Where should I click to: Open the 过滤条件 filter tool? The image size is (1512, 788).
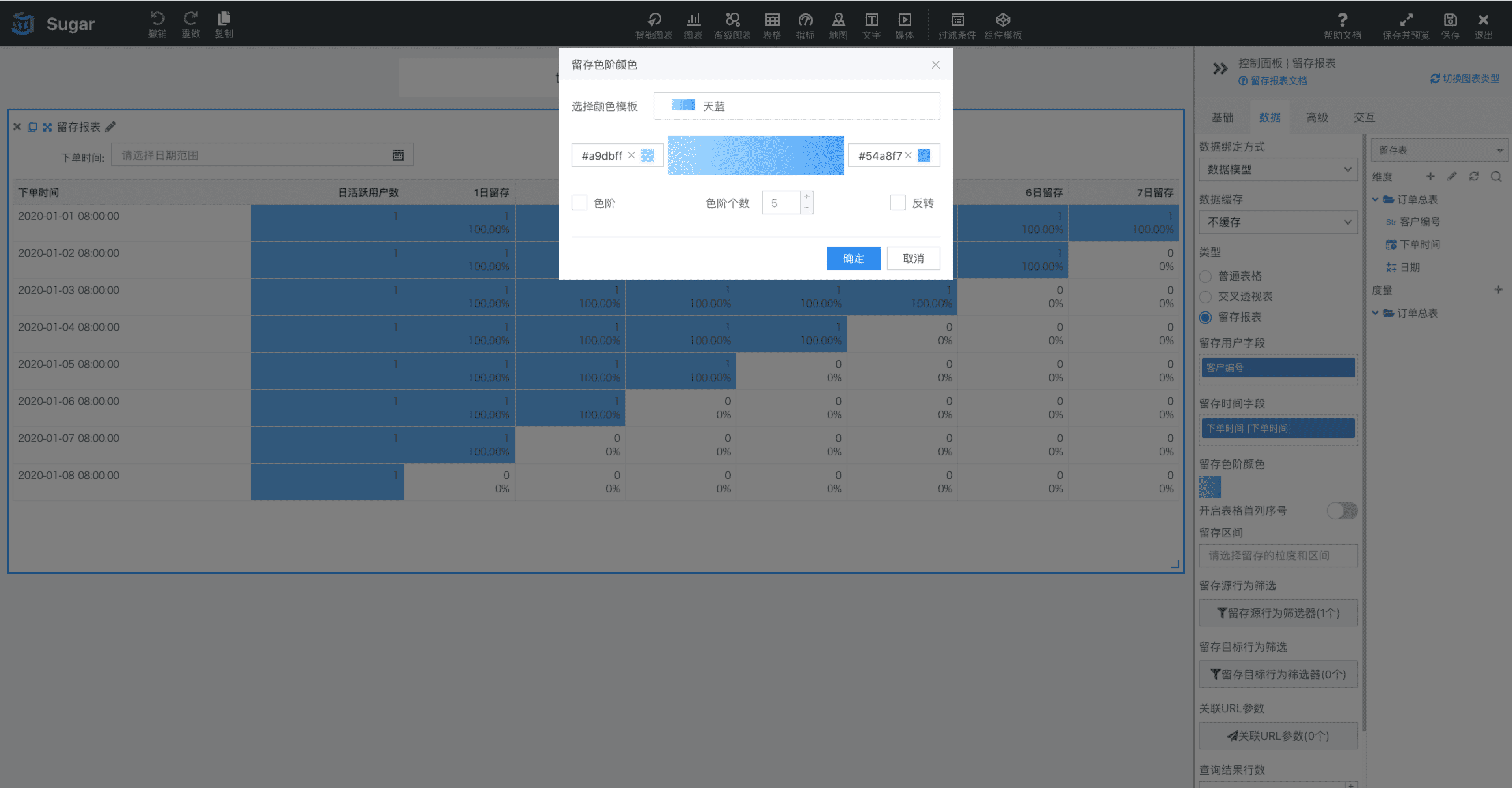(x=957, y=26)
